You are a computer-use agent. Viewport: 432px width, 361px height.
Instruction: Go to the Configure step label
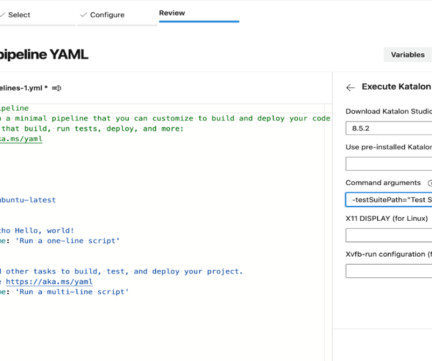[107, 15]
